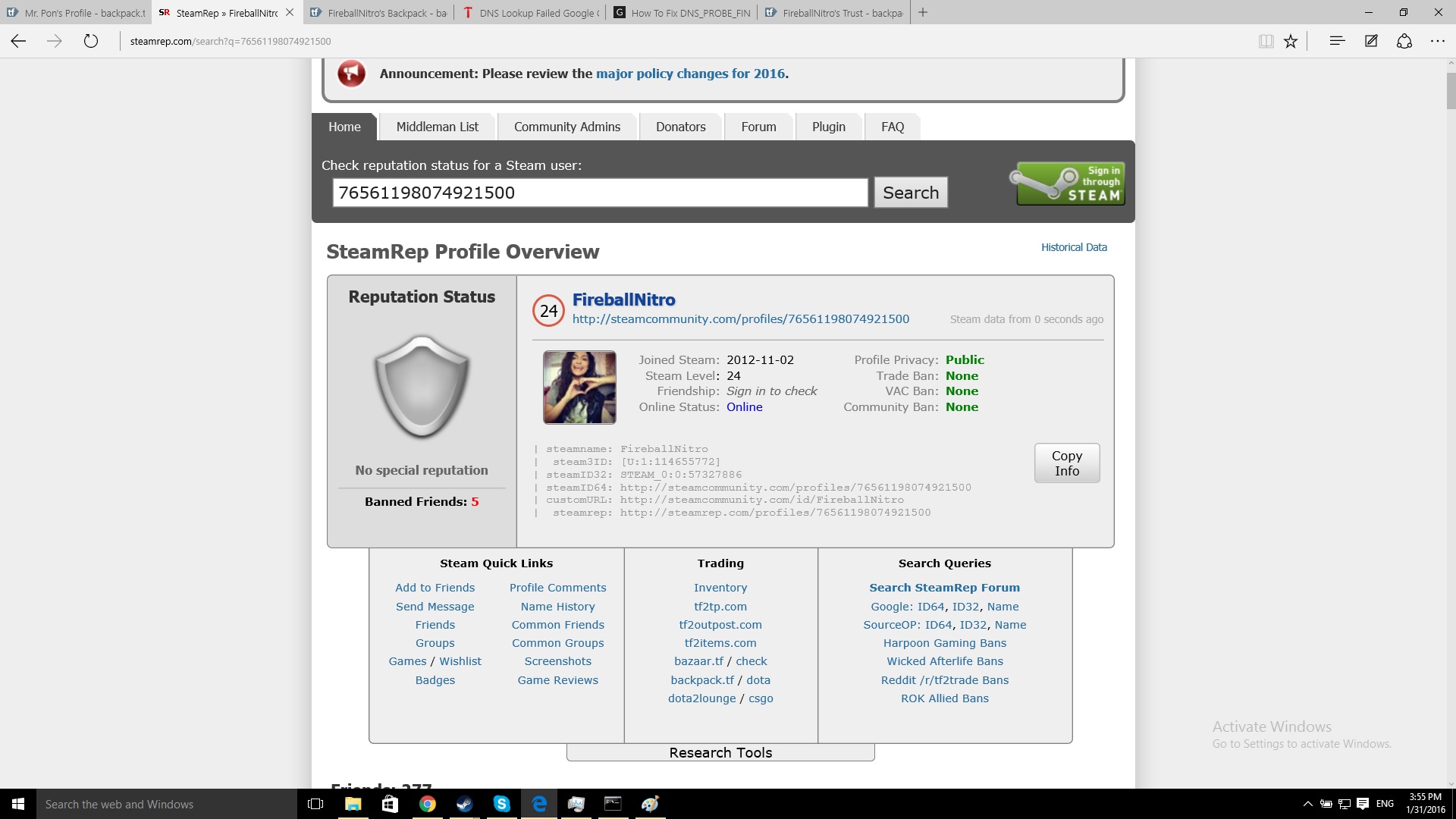Click the browser refresh icon
1456x819 pixels.
click(x=91, y=42)
